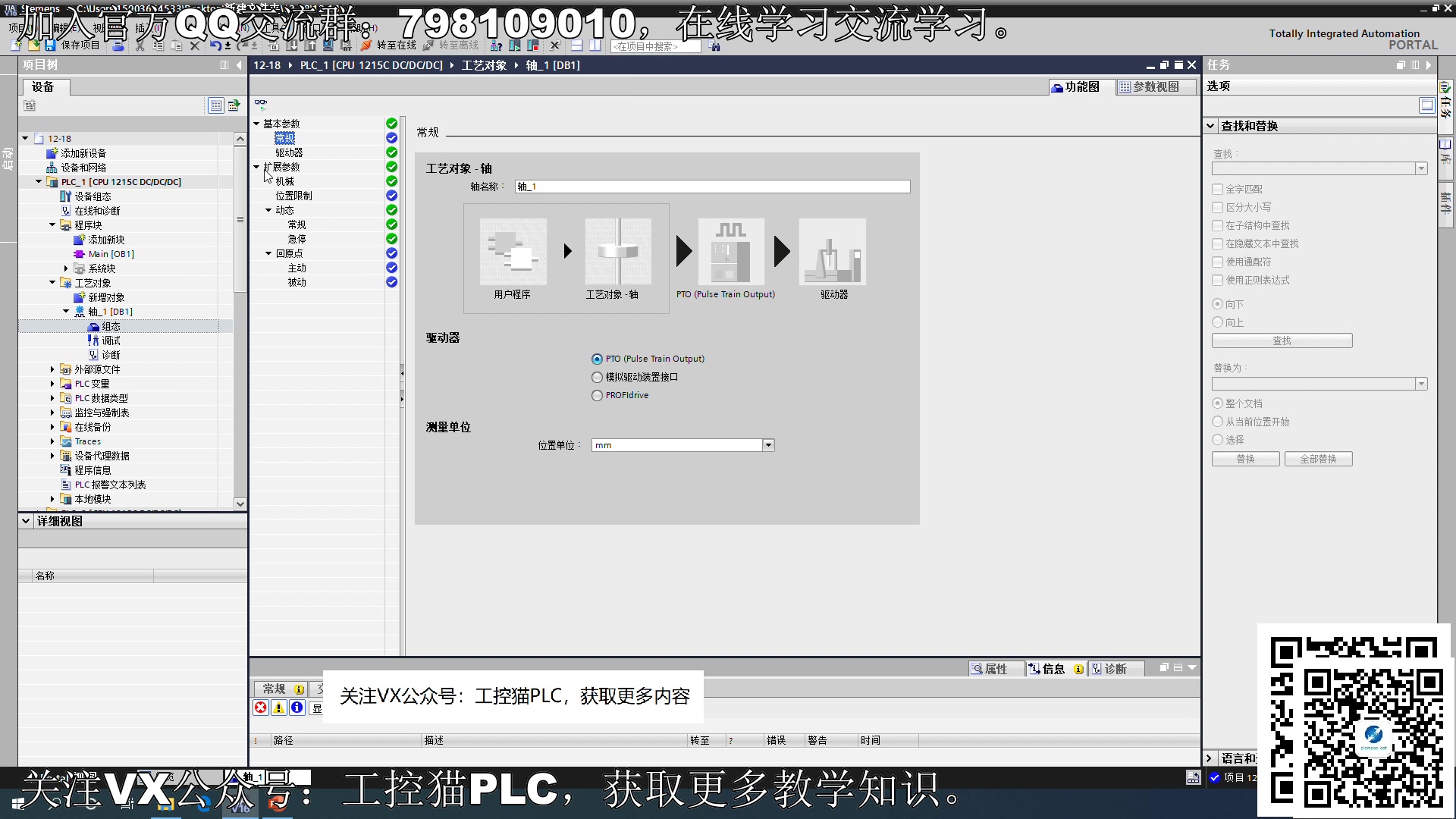Click the compile icon in the toolbar
This screenshot has width=1456, height=819.
[274, 45]
